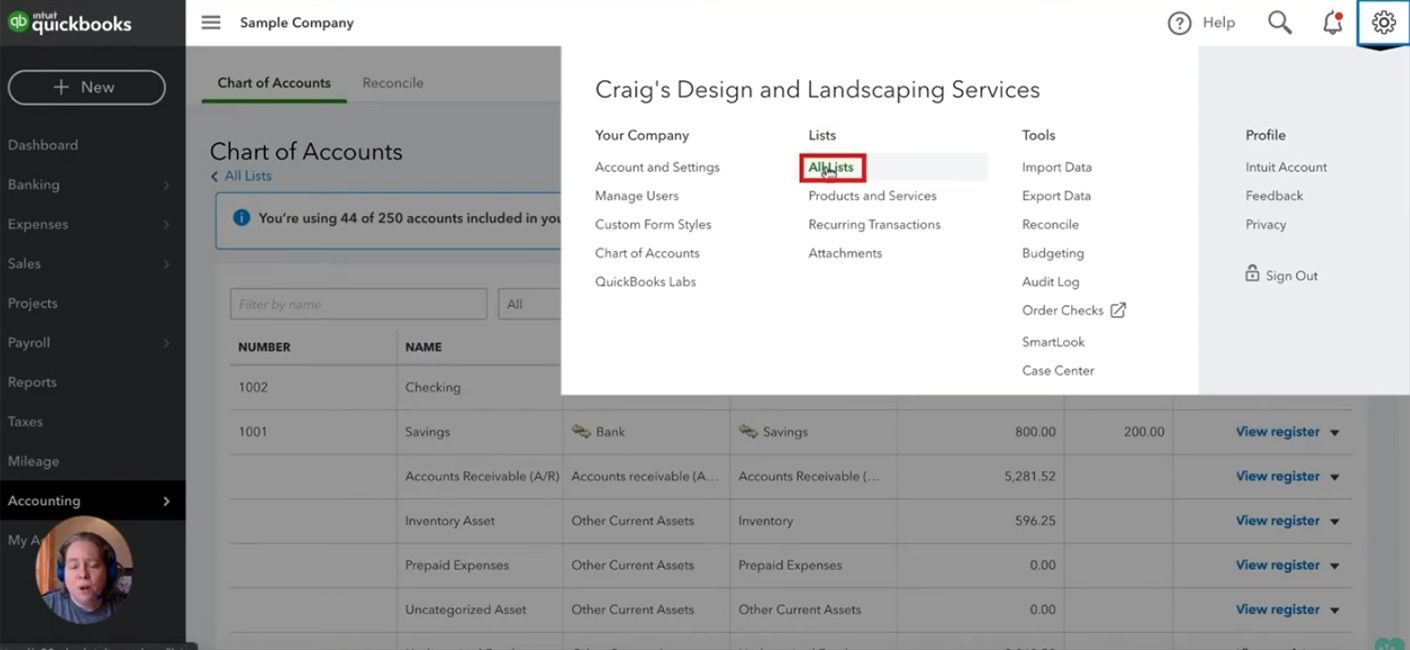Open Reports in the sidebar
This screenshot has height=650, width=1410.
[32, 382]
